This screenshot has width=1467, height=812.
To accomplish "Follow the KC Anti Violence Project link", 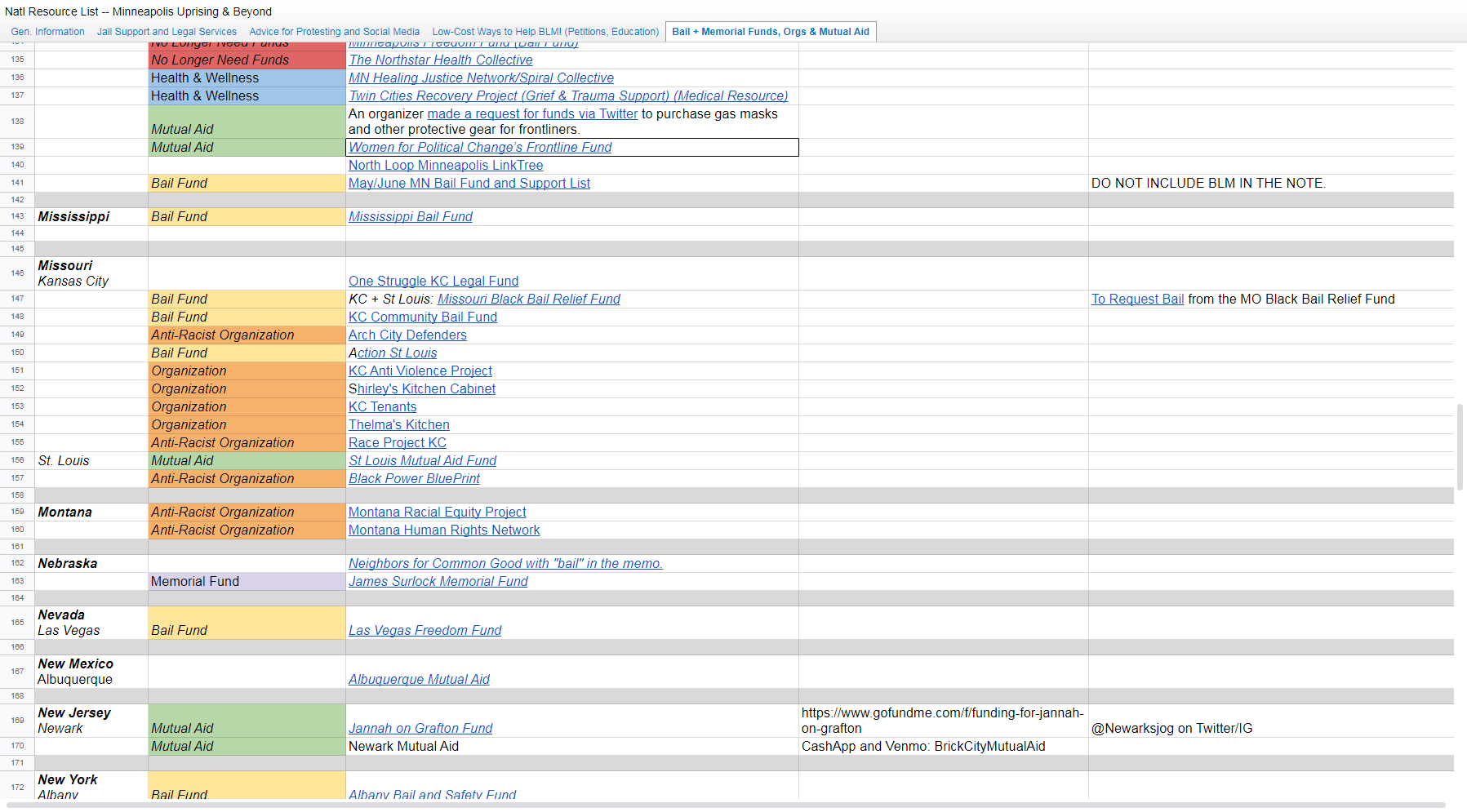I will (x=420, y=371).
